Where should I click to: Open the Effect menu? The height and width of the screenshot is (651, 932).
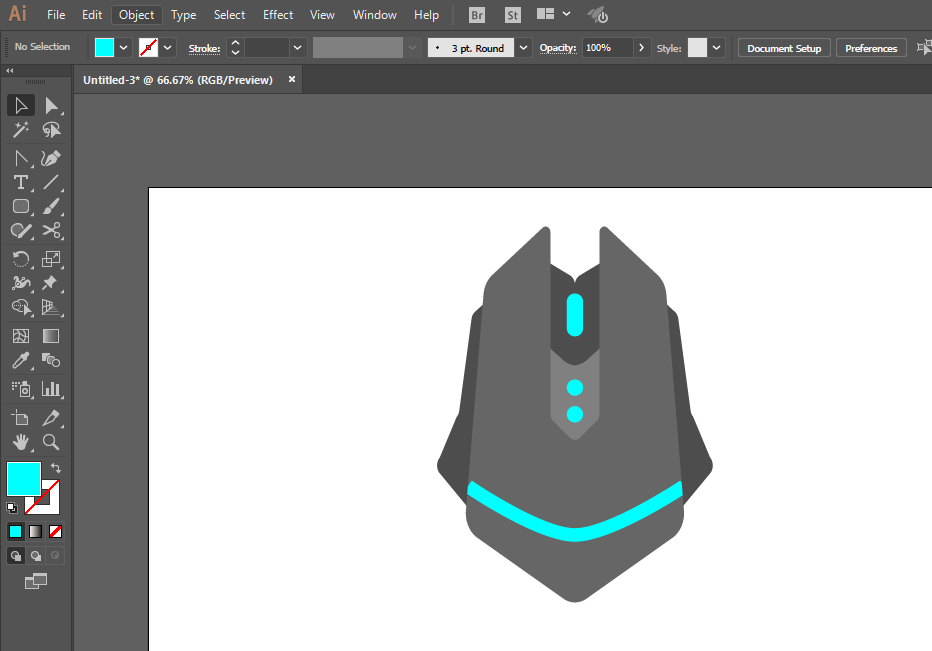[278, 15]
